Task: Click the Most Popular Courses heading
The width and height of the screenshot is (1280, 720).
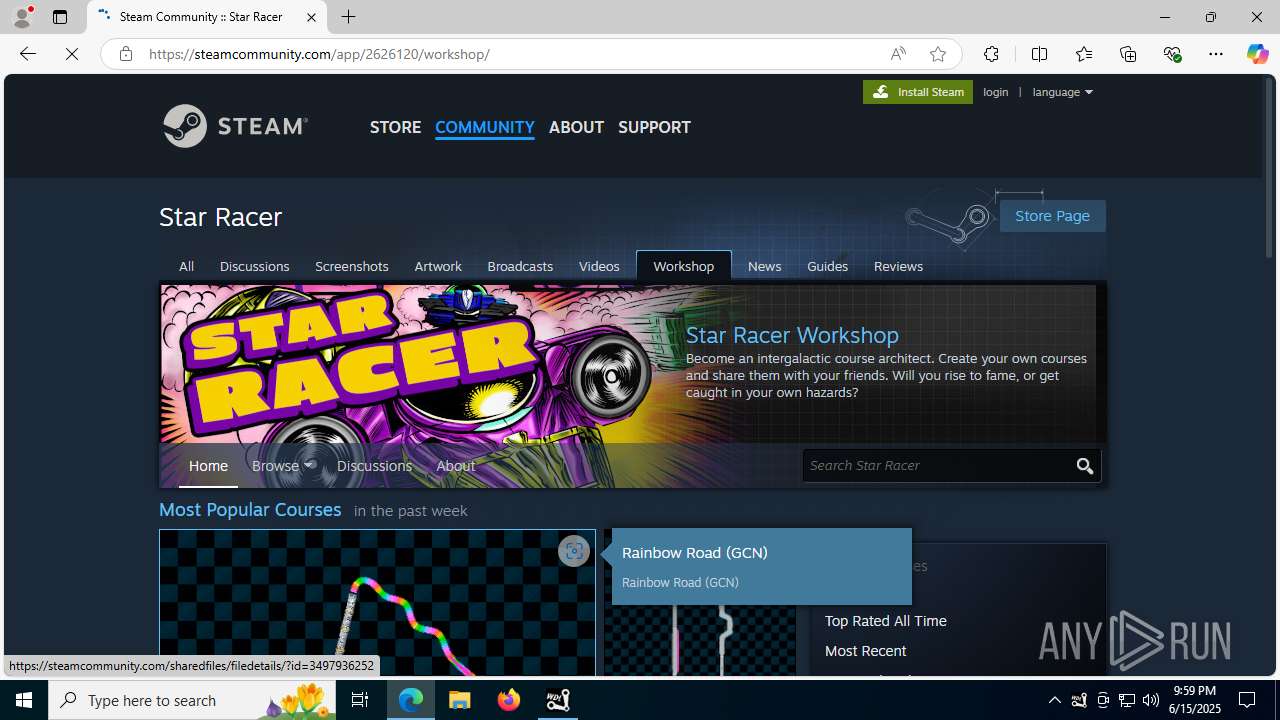Action: (250, 510)
